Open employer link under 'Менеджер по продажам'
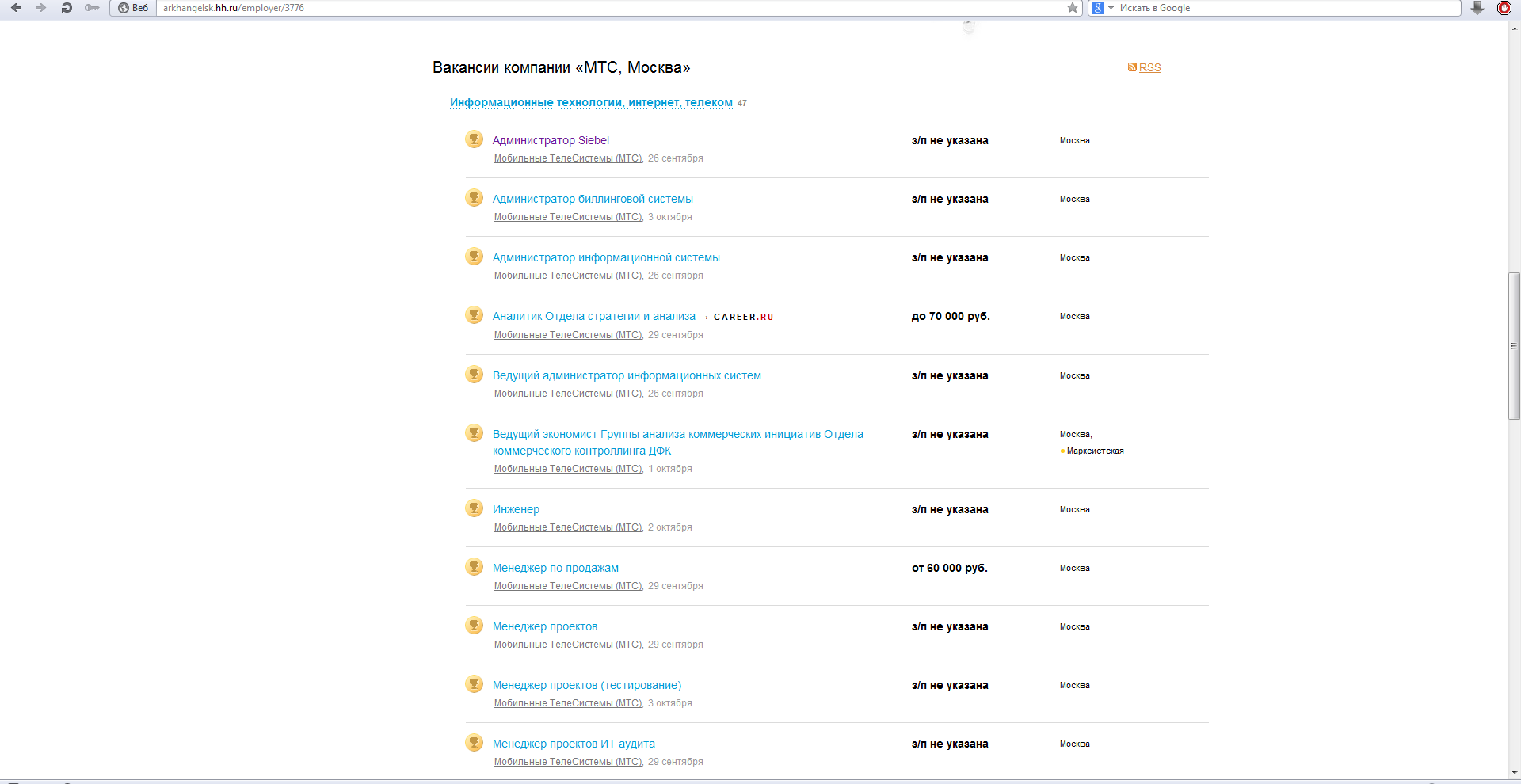This screenshot has height=784, width=1521. point(568,586)
